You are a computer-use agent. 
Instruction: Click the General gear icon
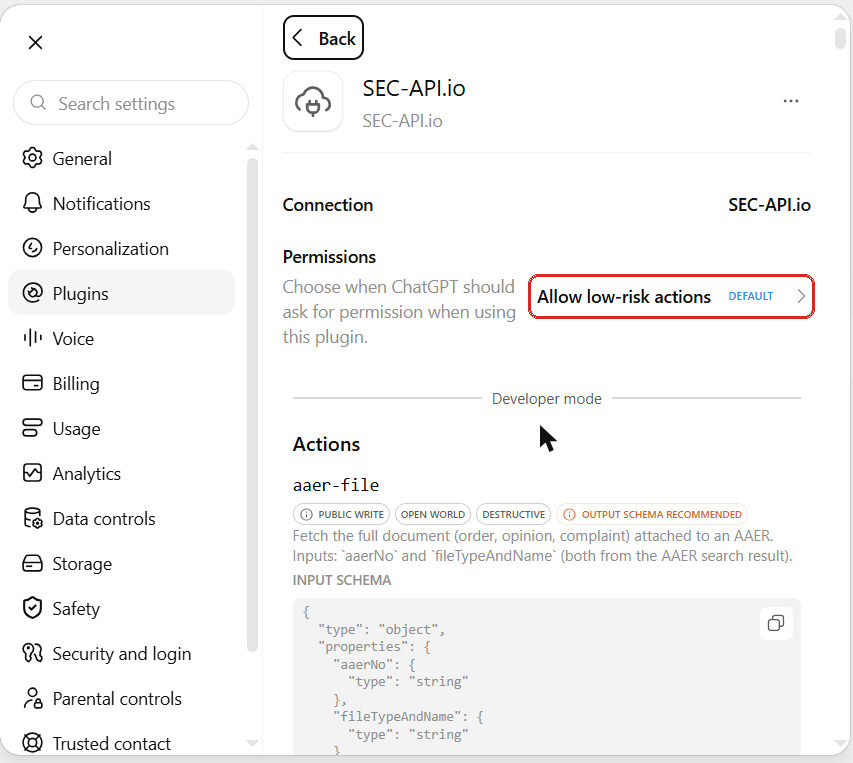click(32, 158)
